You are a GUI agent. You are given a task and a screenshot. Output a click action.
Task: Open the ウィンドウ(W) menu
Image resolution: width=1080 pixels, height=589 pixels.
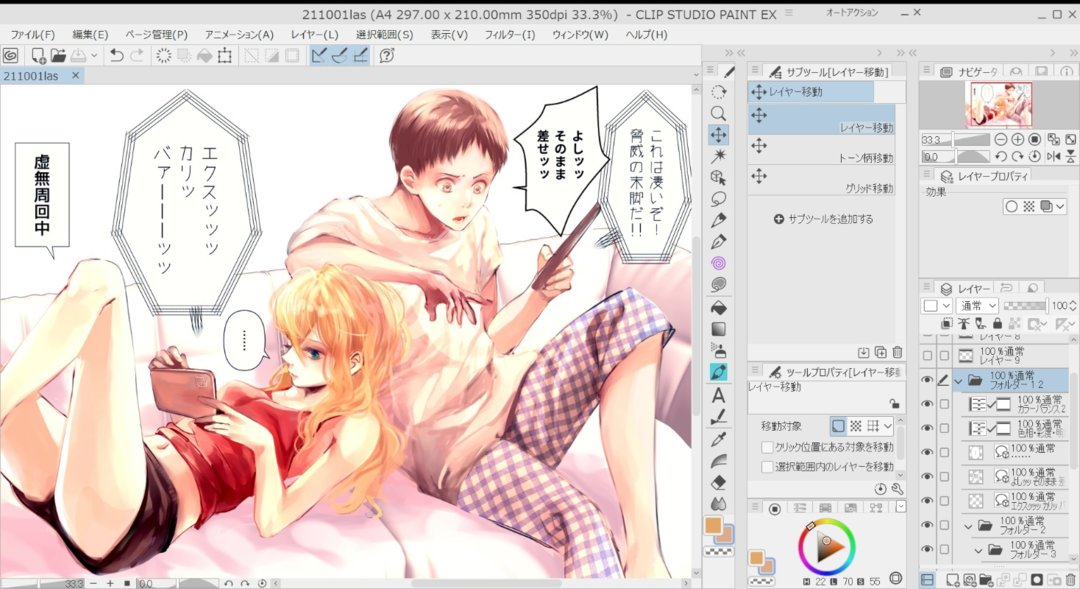[580, 34]
